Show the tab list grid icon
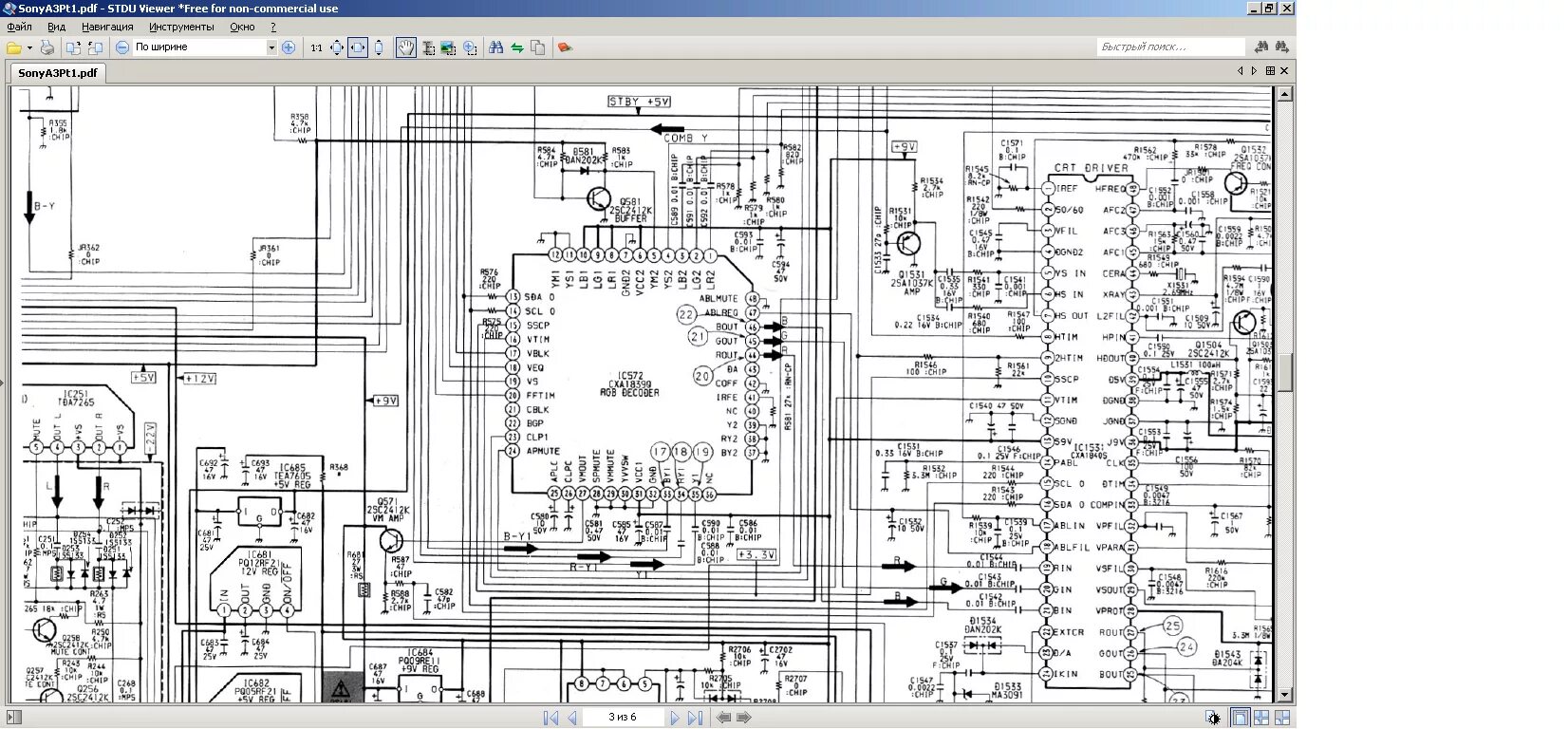This screenshot has height=729, width=1568. pos(1270,71)
